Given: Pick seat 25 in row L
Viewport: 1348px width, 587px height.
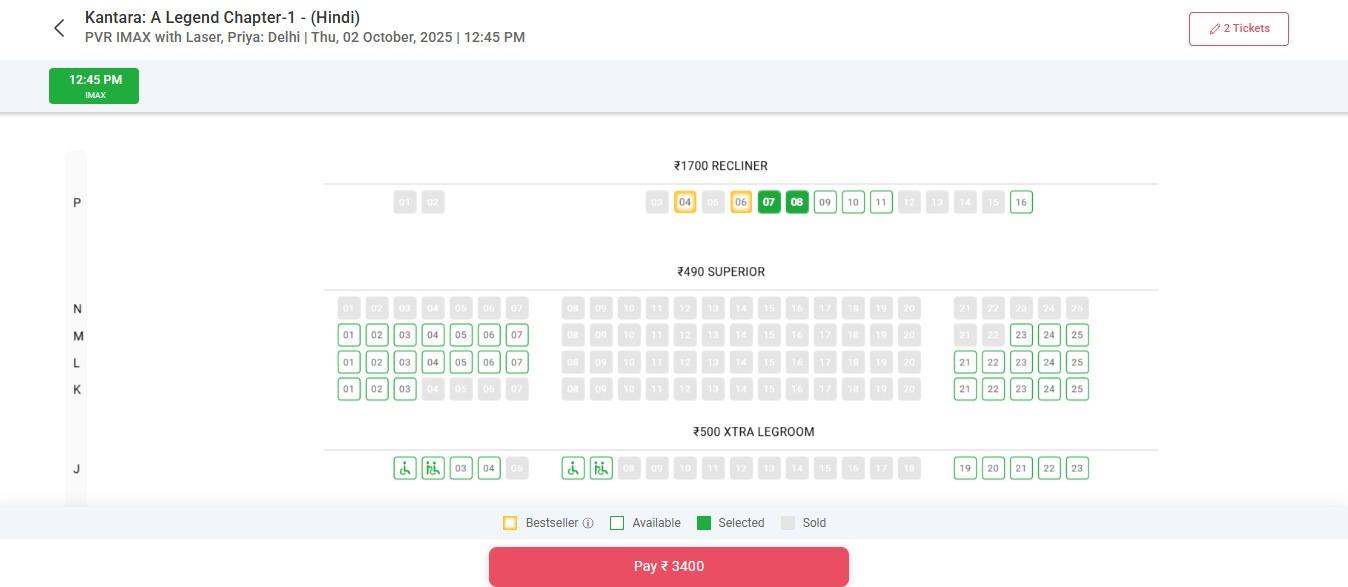Looking at the screenshot, I should tap(1077, 362).
